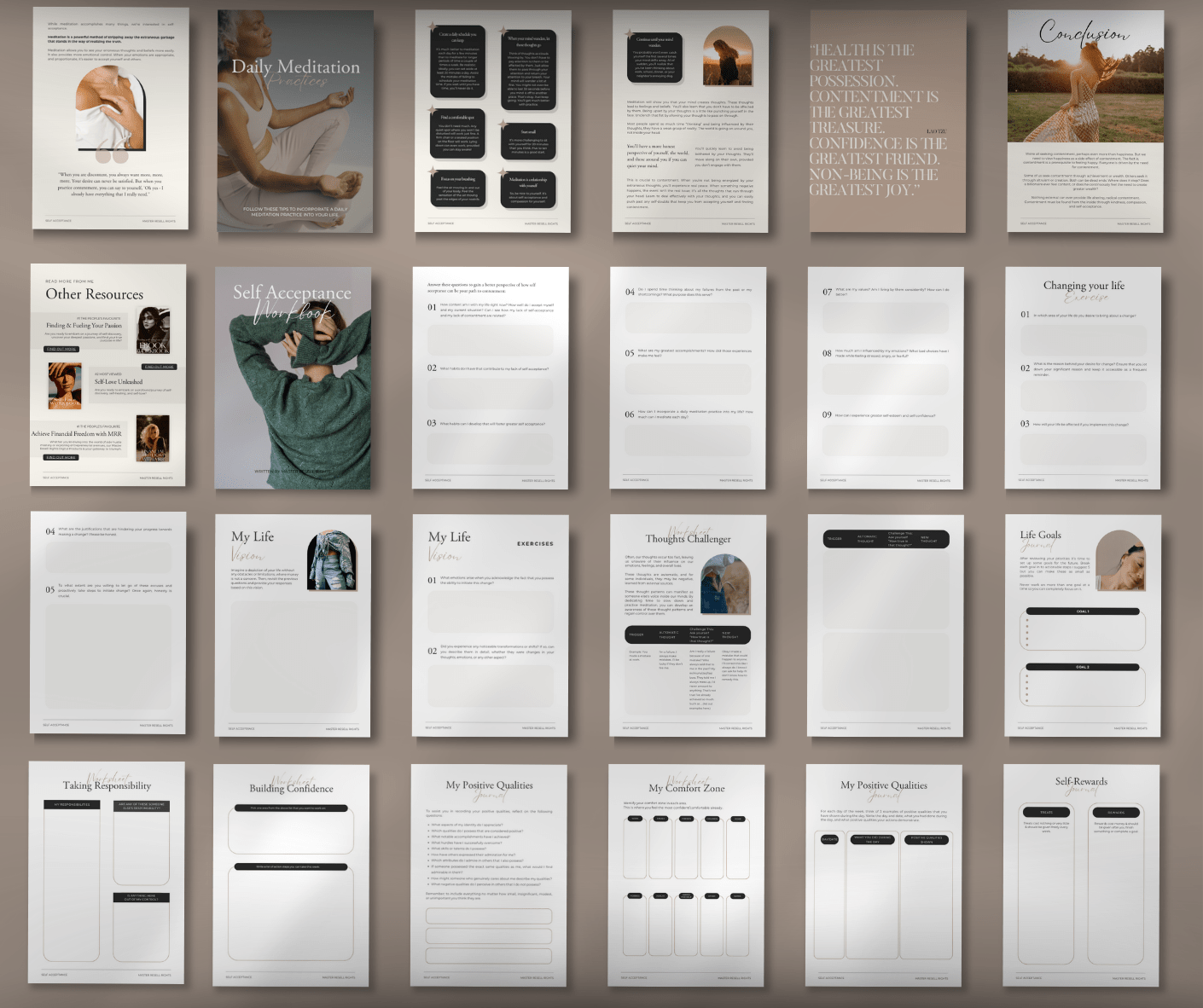
Task: Select the Conclusion page thumbnail
Action: pyautogui.click(x=1084, y=121)
